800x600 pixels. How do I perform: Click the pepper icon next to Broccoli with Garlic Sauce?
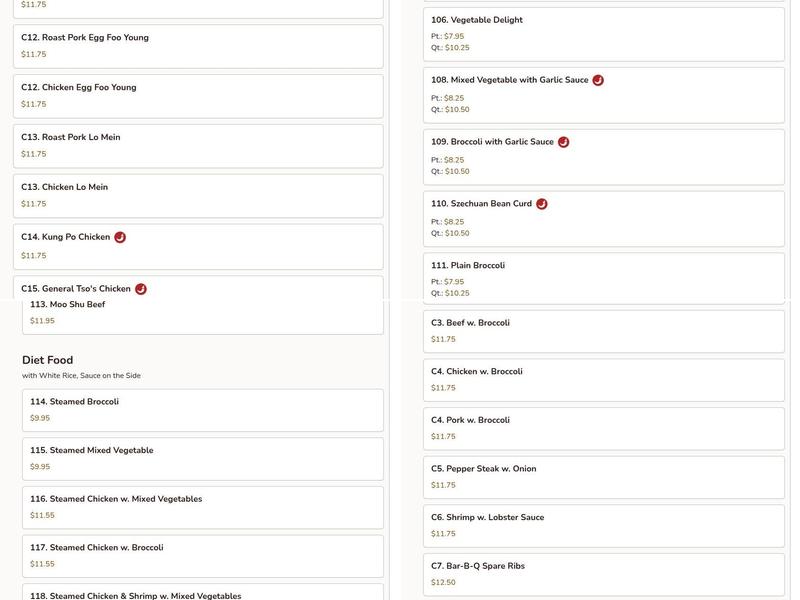click(x=562, y=141)
